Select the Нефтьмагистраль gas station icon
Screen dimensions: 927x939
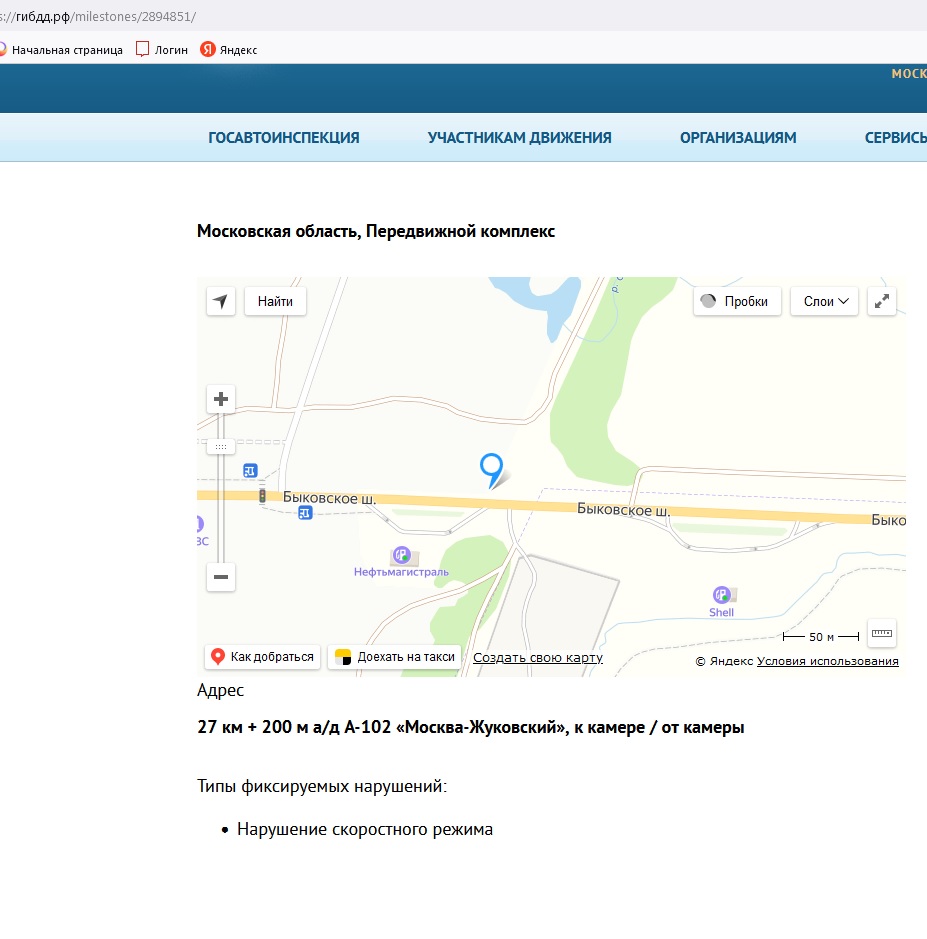pyautogui.click(x=402, y=555)
